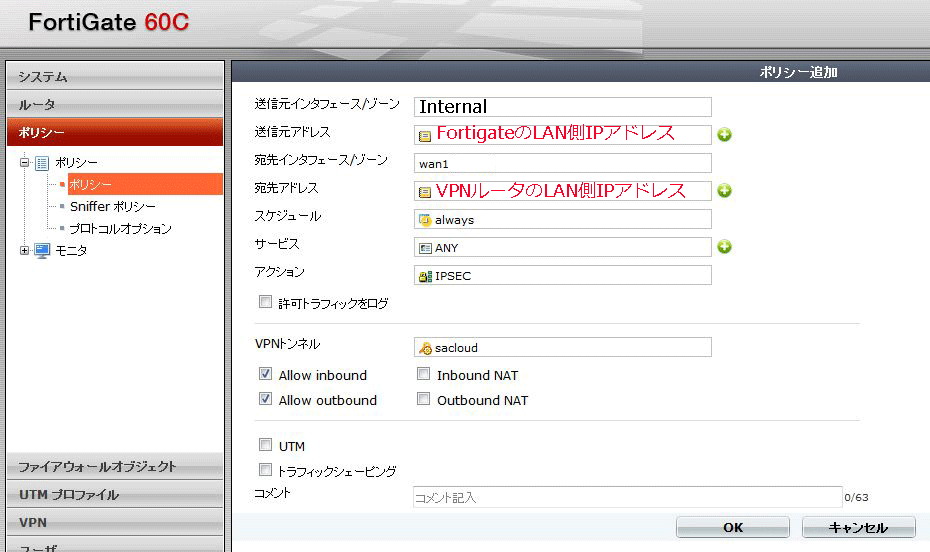Viewport: 930px width, 552px height.
Task: Enable 許可トラフィックをログ checkbox
Action: click(x=265, y=302)
